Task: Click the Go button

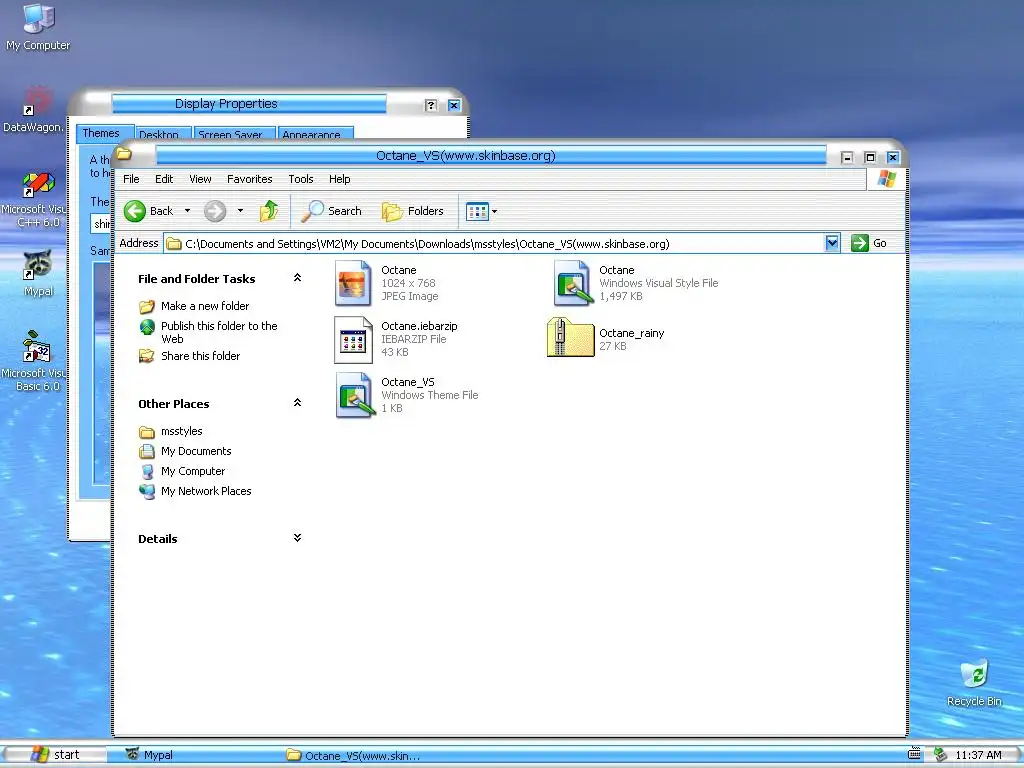Action: click(869, 244)
